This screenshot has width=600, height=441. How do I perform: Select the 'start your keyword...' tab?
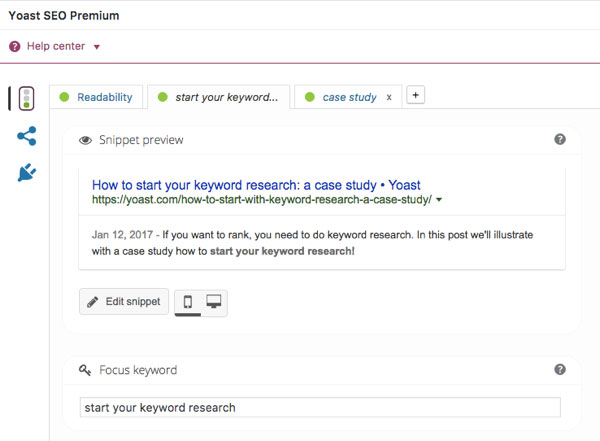click(218, 97)
